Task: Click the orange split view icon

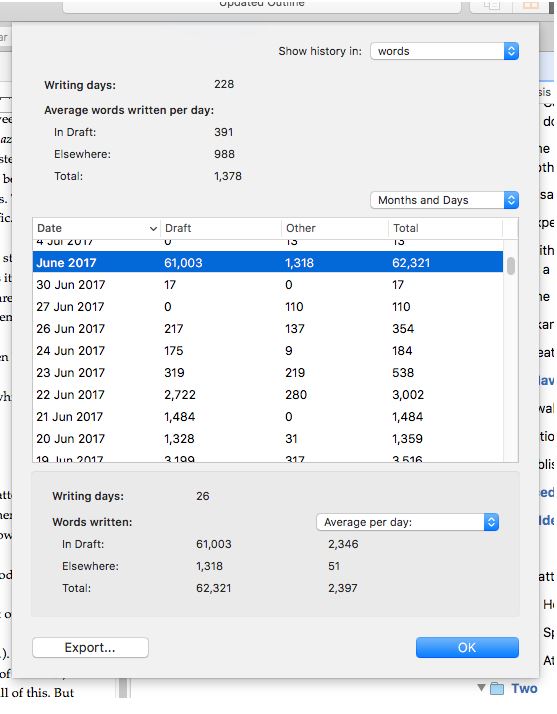Action: [531, 5]
